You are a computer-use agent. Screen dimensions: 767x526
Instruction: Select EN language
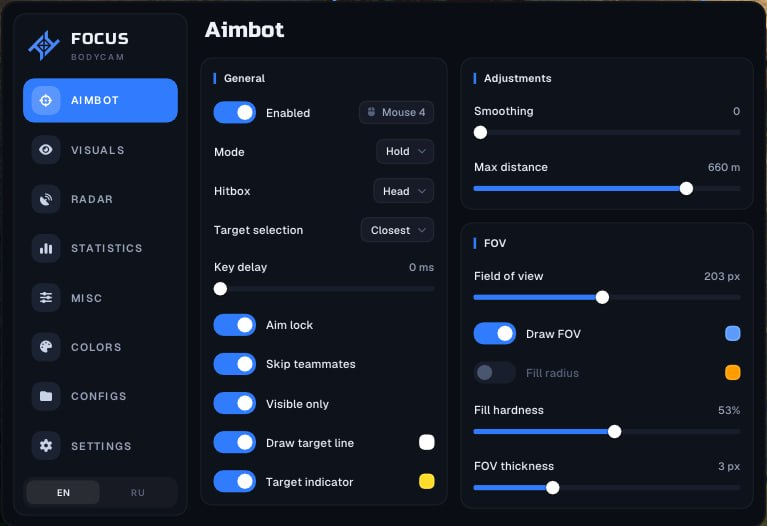click(x=63, y=493)
